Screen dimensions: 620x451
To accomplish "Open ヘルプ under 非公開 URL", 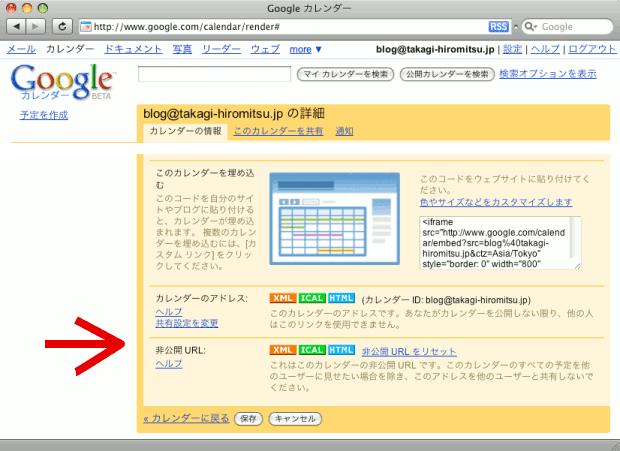I will pyautogui.click(x=169, y=364).
